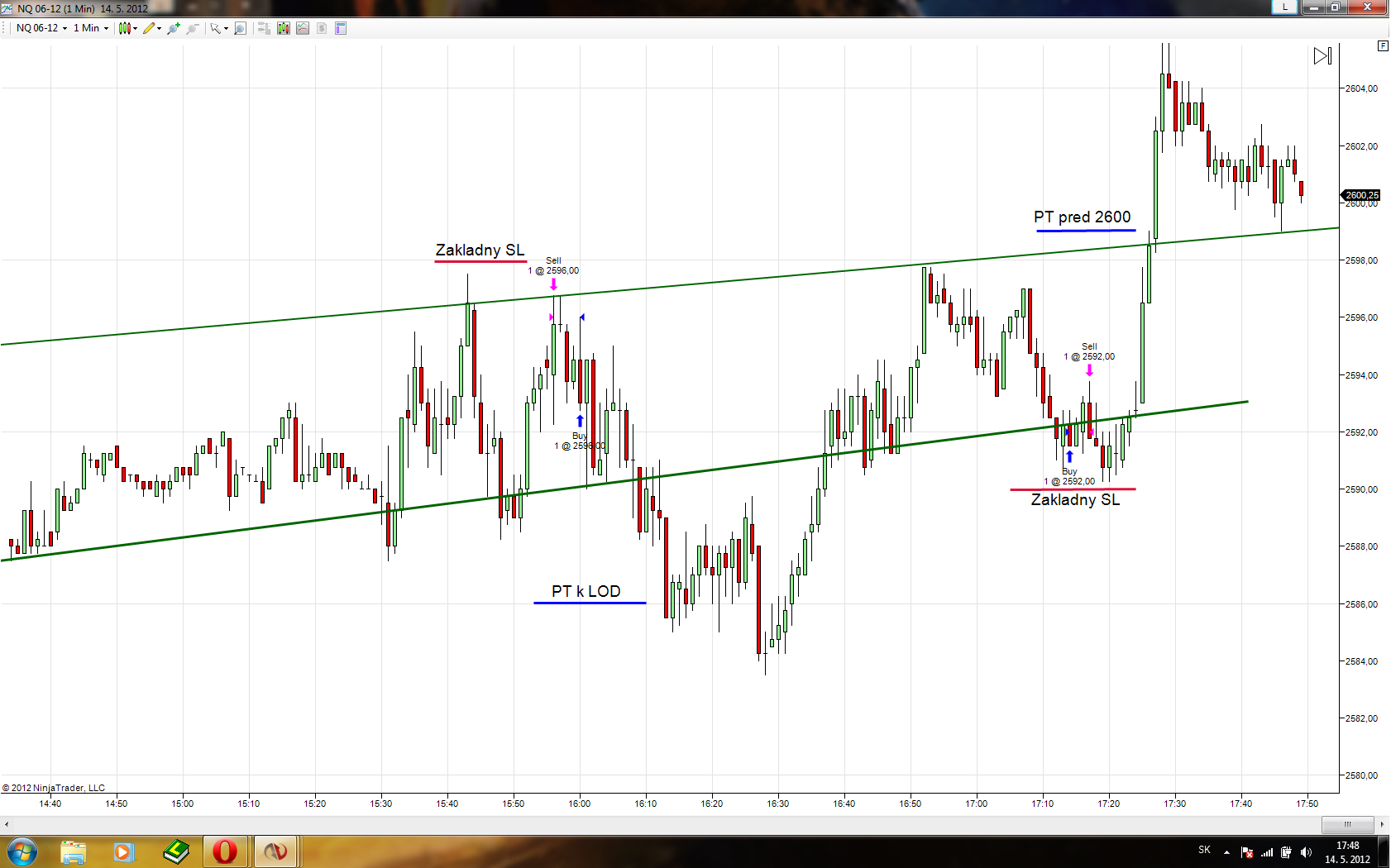Click the 2604,00 price axis label

(x=1361, y=88)
